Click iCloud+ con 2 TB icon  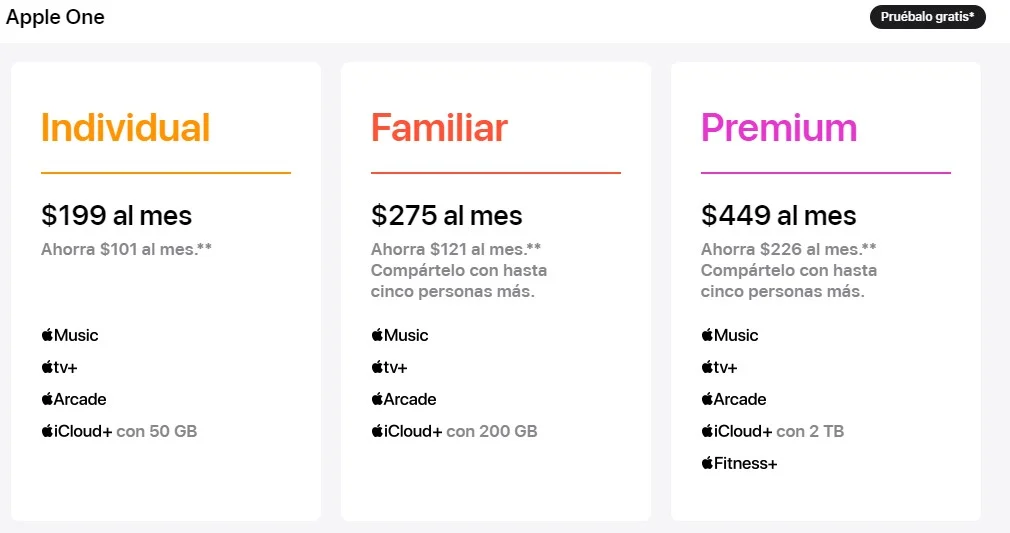click(772, 431)
